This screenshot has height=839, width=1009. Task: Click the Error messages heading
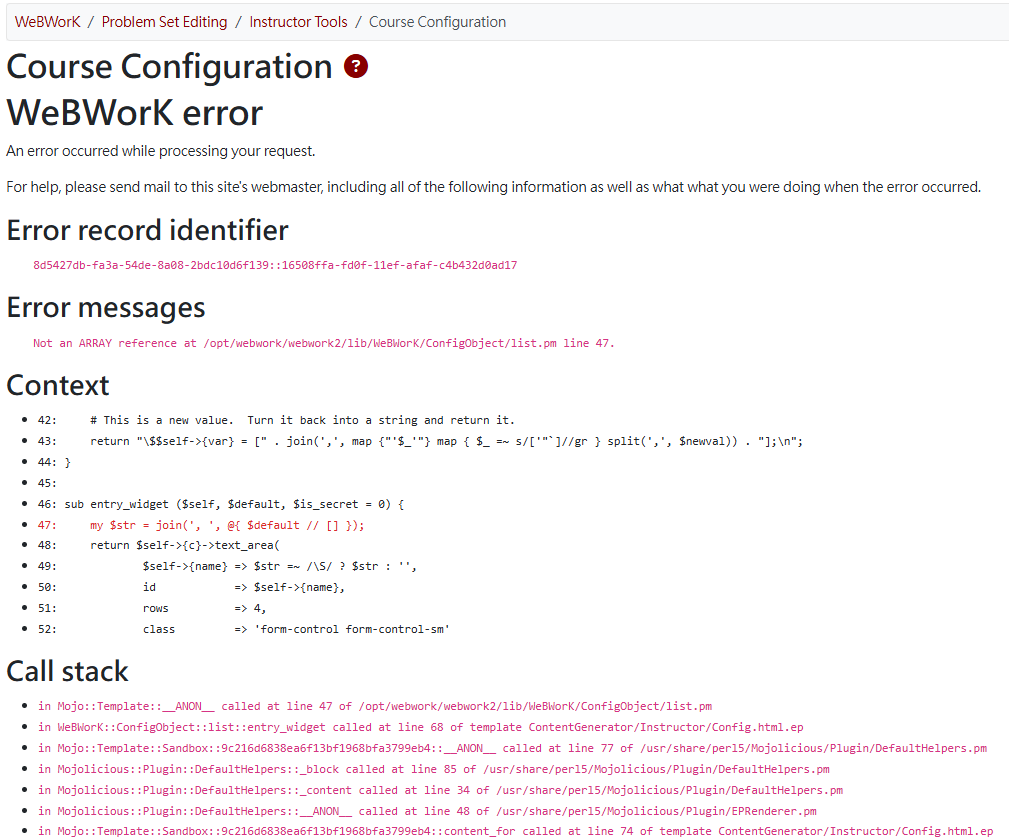(x=106, y=308)
